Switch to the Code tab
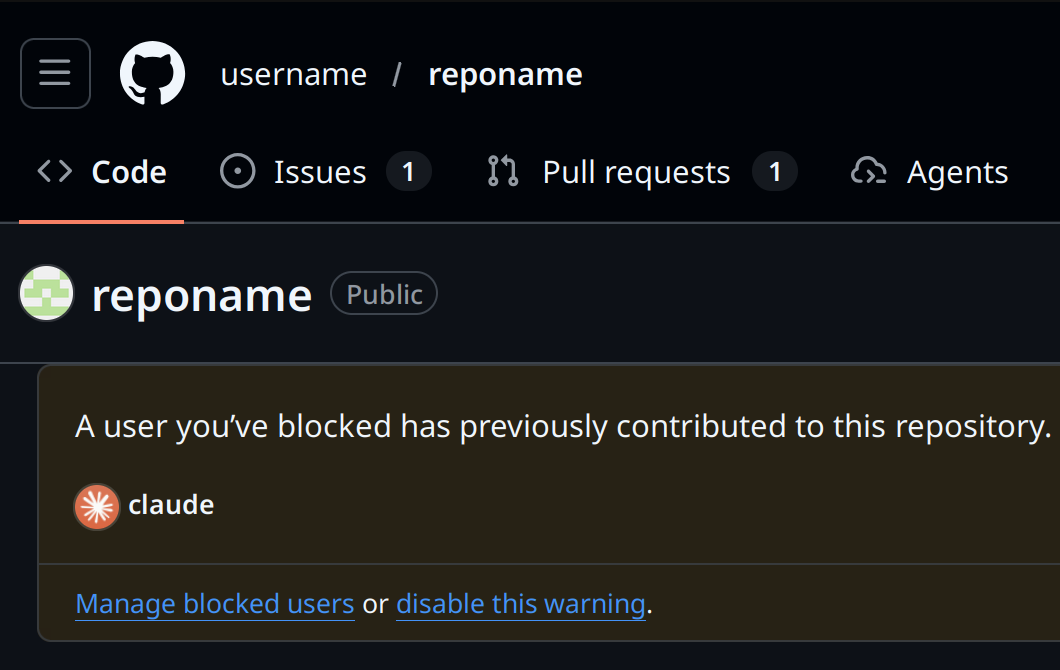The height and width of the screenshot is (670, 1060). (x=128, y=172)
